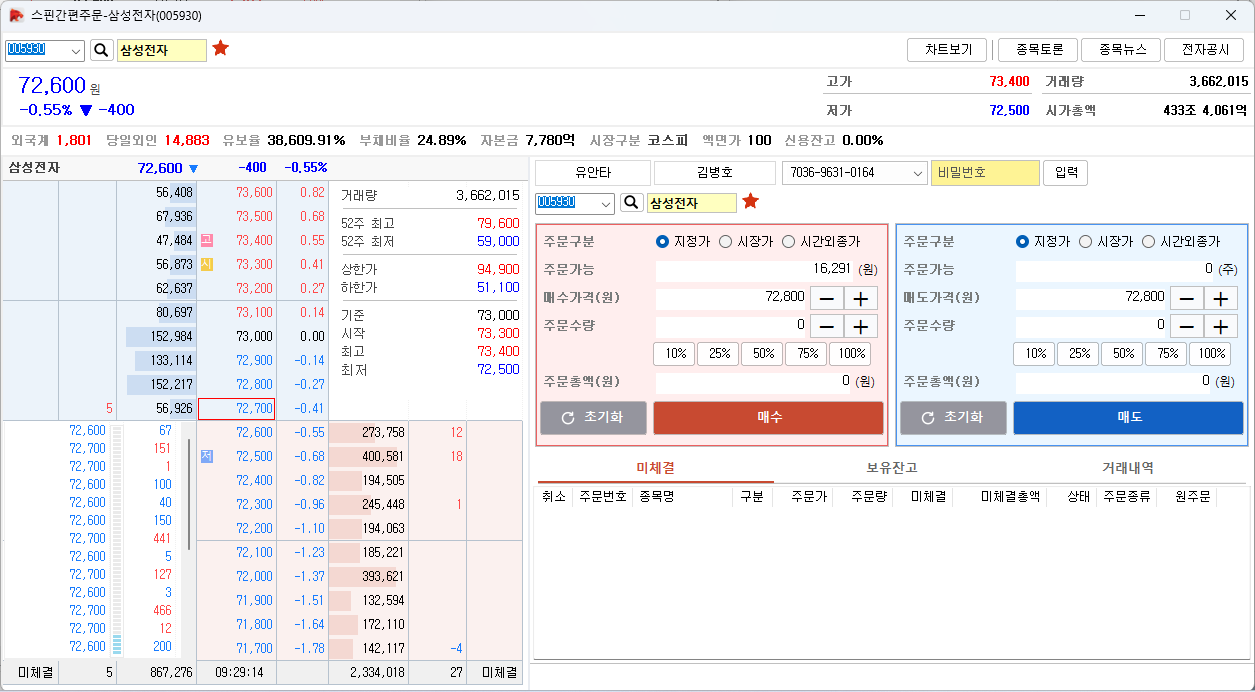Click the blue 매도 sell button

pos(1129,418)
